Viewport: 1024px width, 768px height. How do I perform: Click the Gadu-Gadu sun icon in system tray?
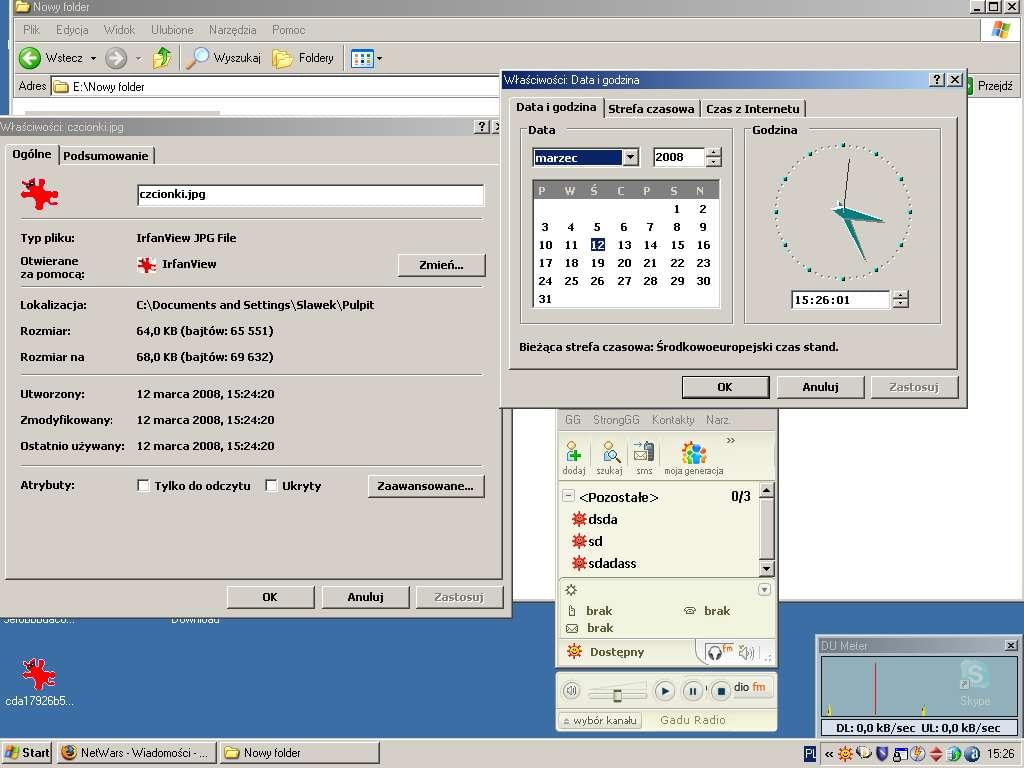(x=845, y=754)
